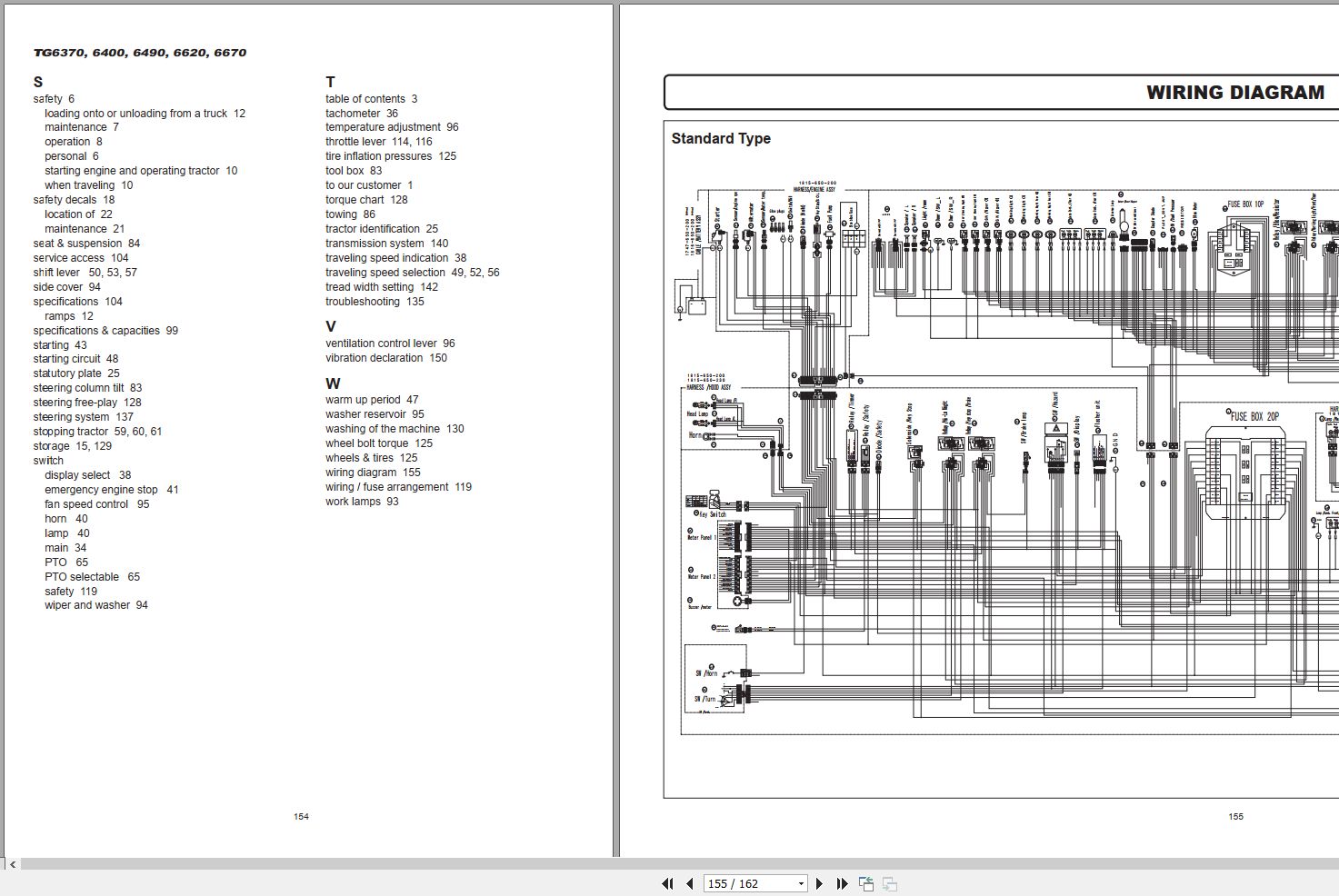Click the Key Switch symbol in diagram

pos(709,504)
